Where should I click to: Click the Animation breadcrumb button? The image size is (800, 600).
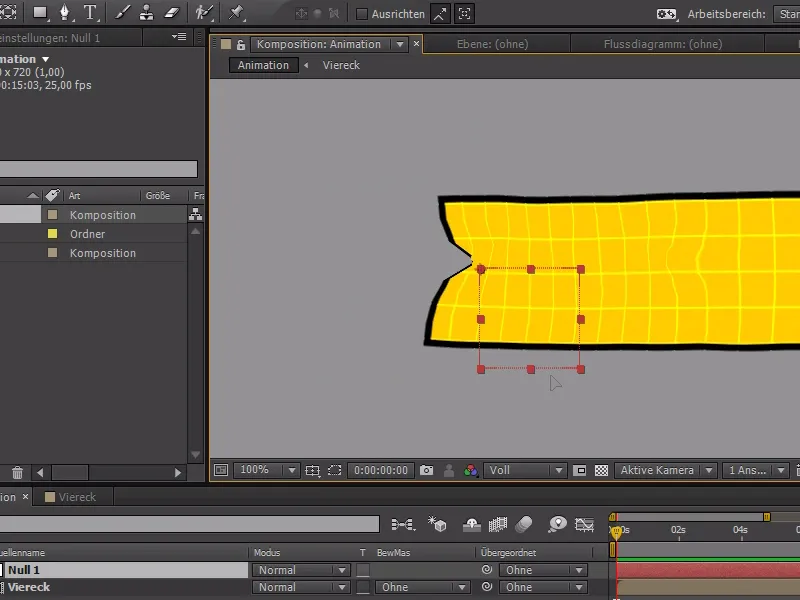click(262, 64)
